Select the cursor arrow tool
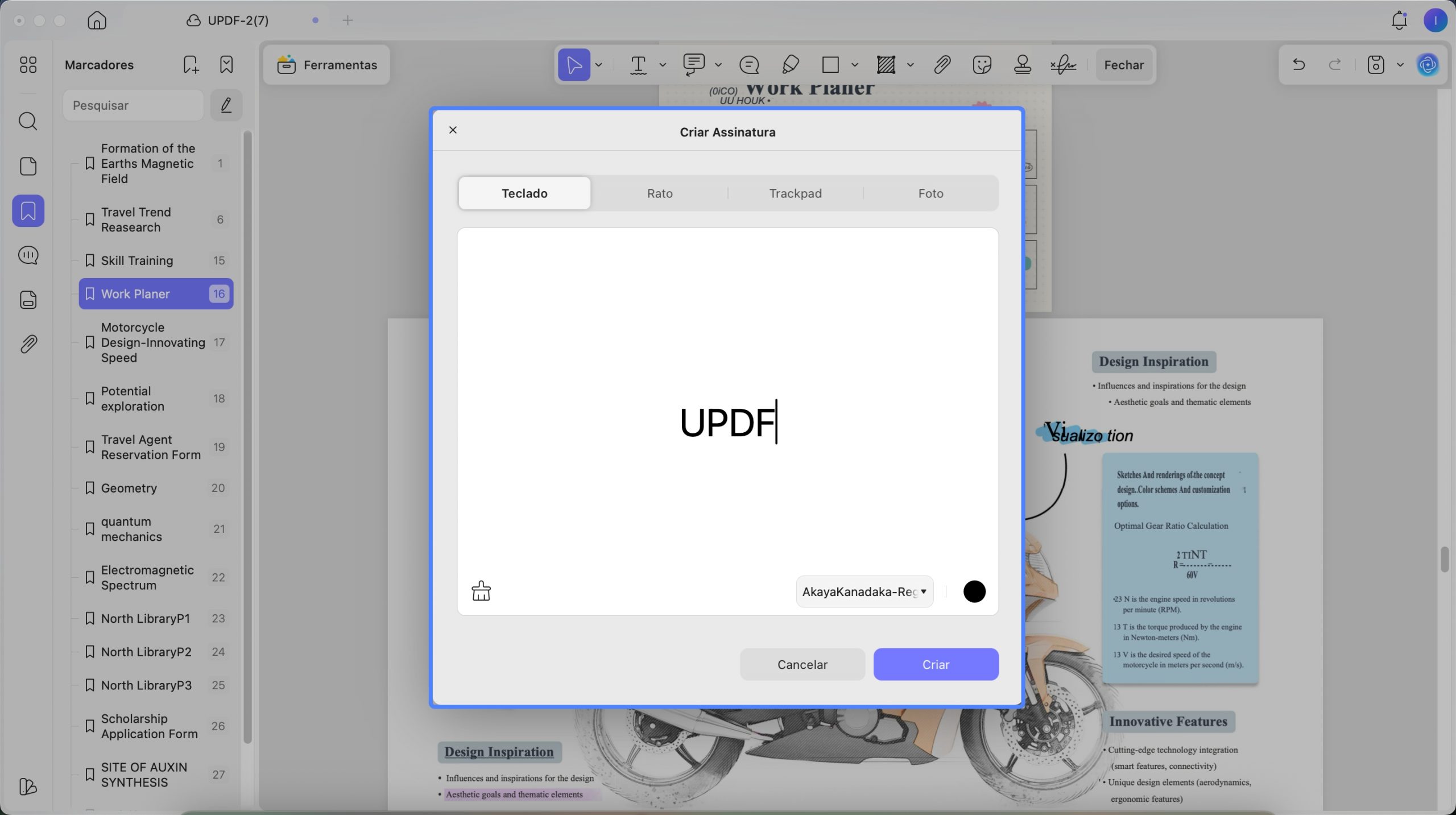Viewport: 1456px width, 815px height. click(x=574, y=65)
